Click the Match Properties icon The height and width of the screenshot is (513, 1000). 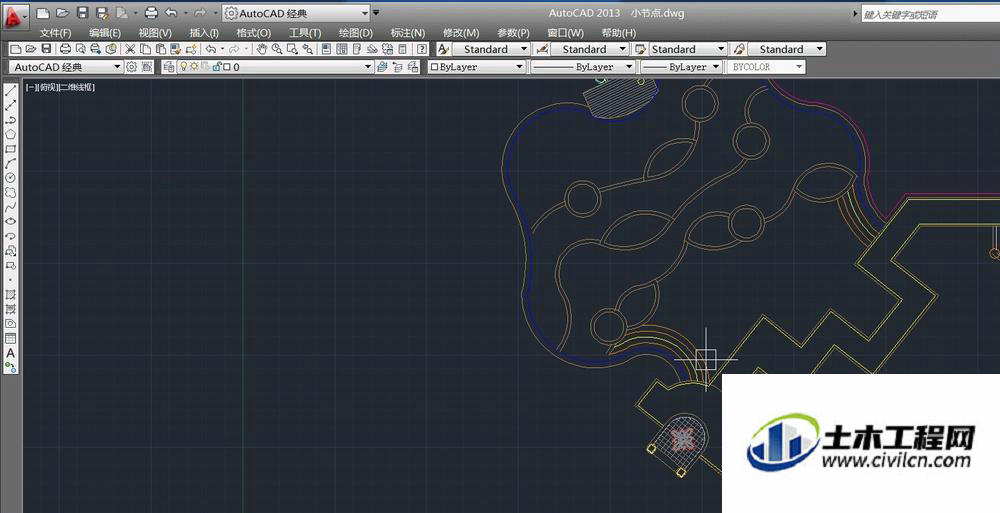[175, 49]
